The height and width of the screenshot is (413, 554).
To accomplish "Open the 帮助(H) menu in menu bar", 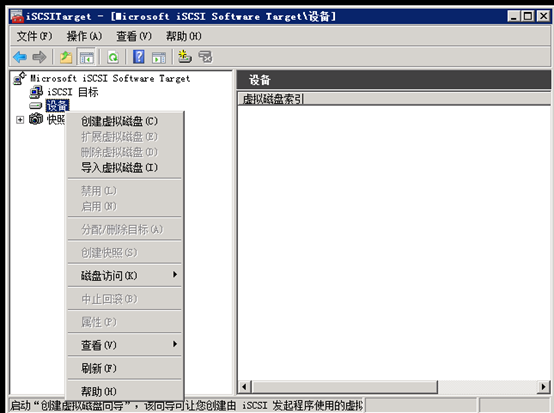I will click(x=184, y=36).
